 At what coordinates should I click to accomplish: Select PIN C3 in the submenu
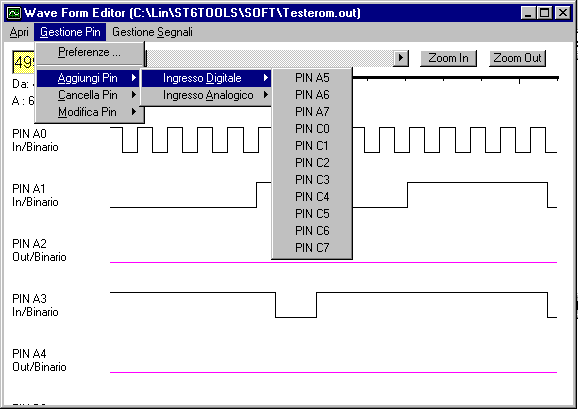coord(312,180)
